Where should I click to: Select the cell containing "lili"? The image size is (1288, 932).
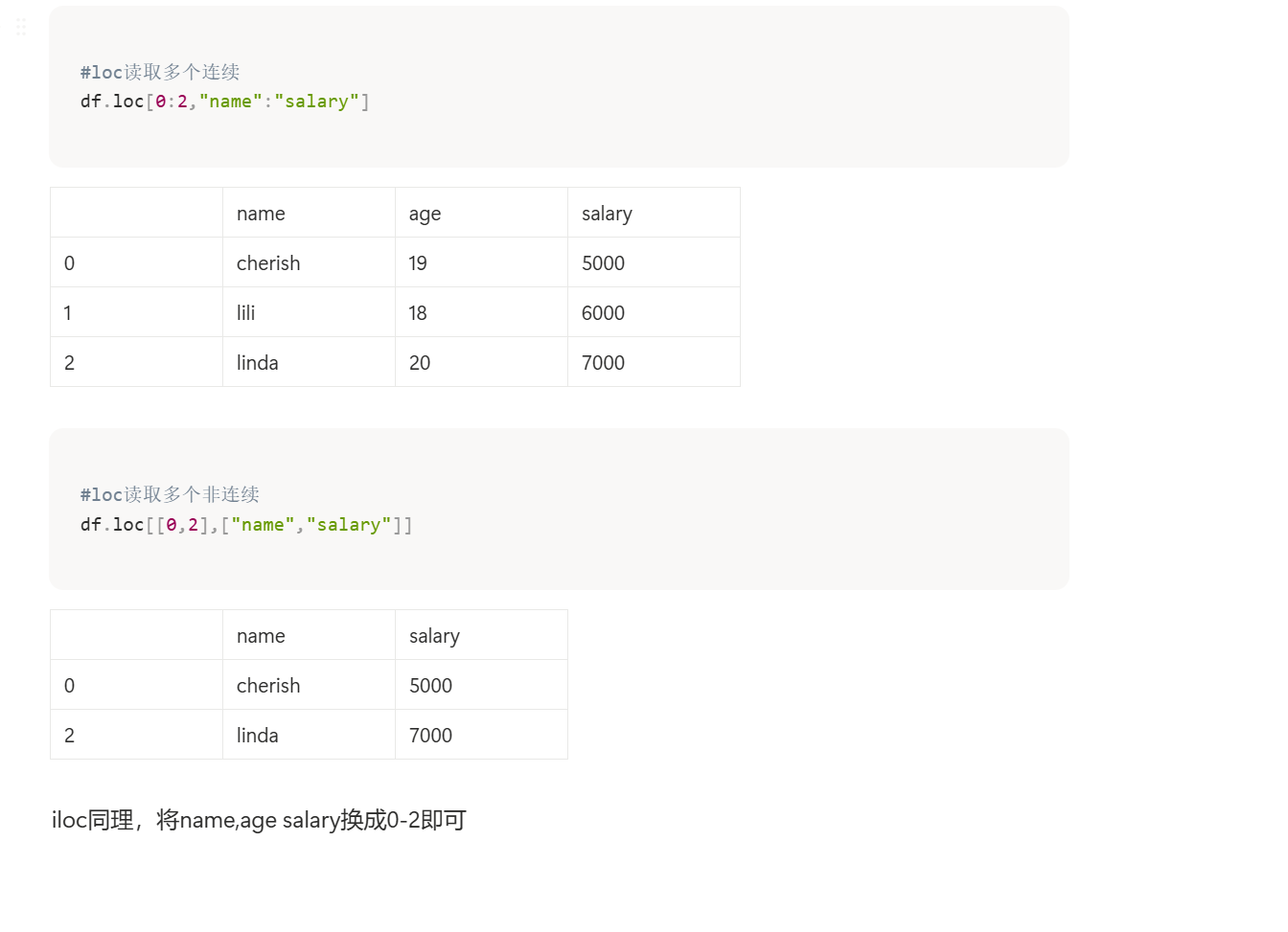[245, 312]
